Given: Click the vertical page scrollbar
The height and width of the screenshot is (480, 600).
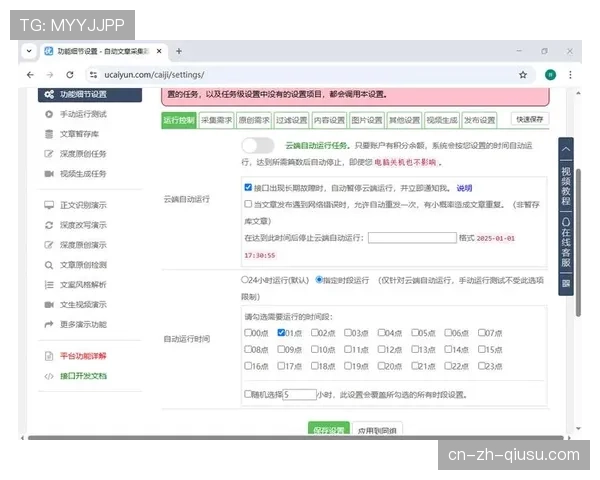Looking at the screenshot, I should click(579, 242).
